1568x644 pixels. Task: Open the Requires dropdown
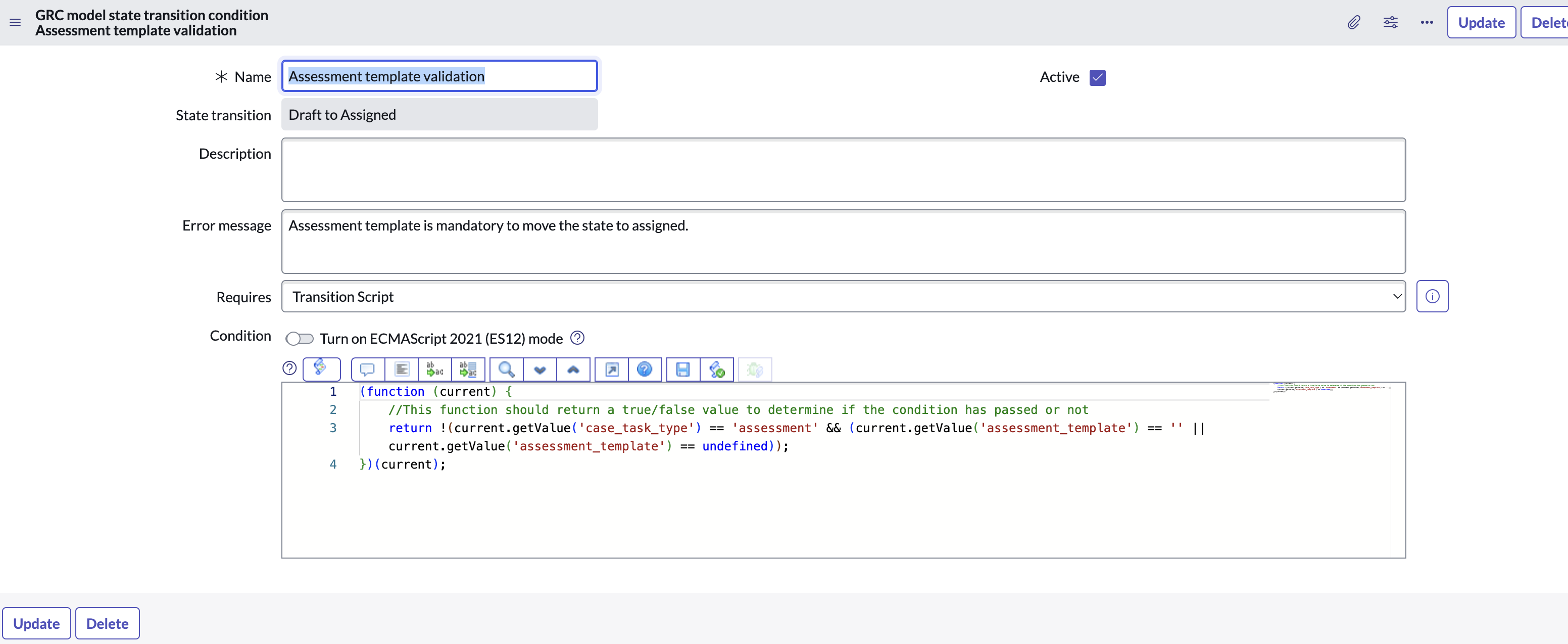(x=843, y=297)
